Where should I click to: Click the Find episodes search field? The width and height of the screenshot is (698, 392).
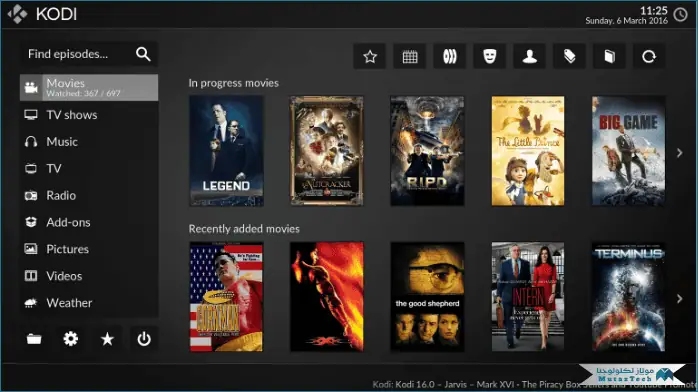click(89, 54)
